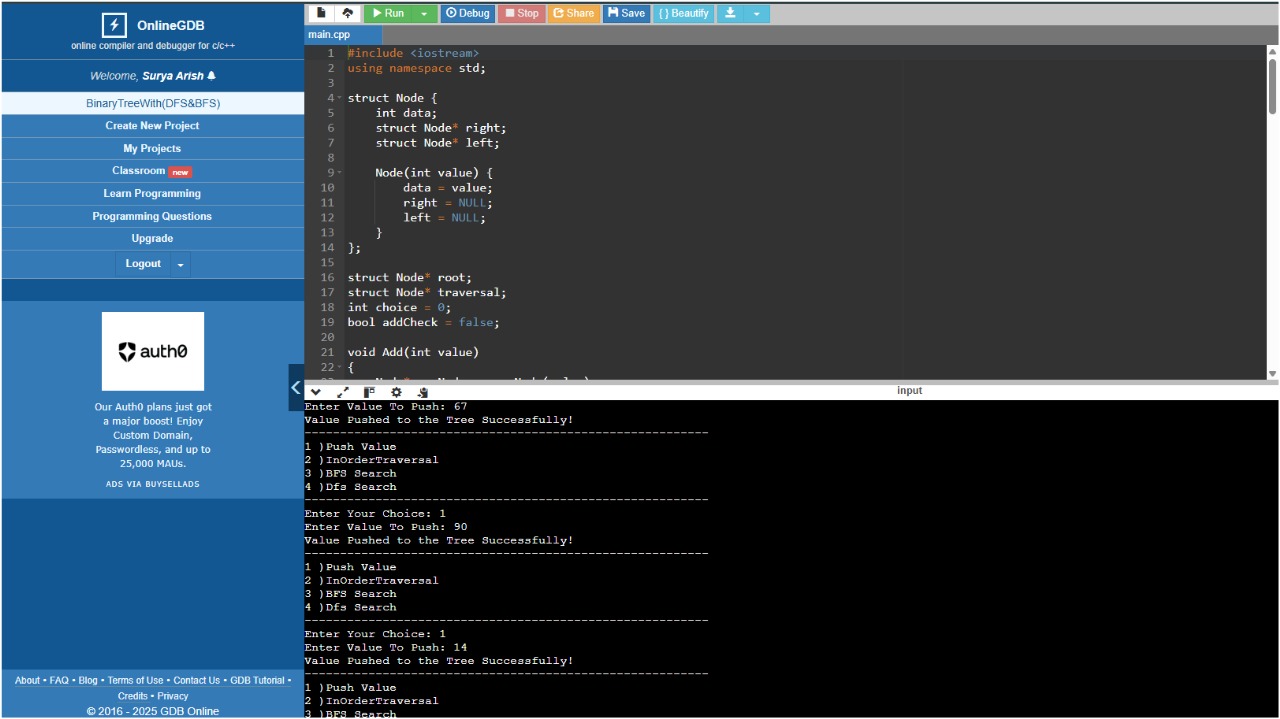Open My Projects in sidebar
The width and height of the screenshot is (1280, 719).
[152, 148]
